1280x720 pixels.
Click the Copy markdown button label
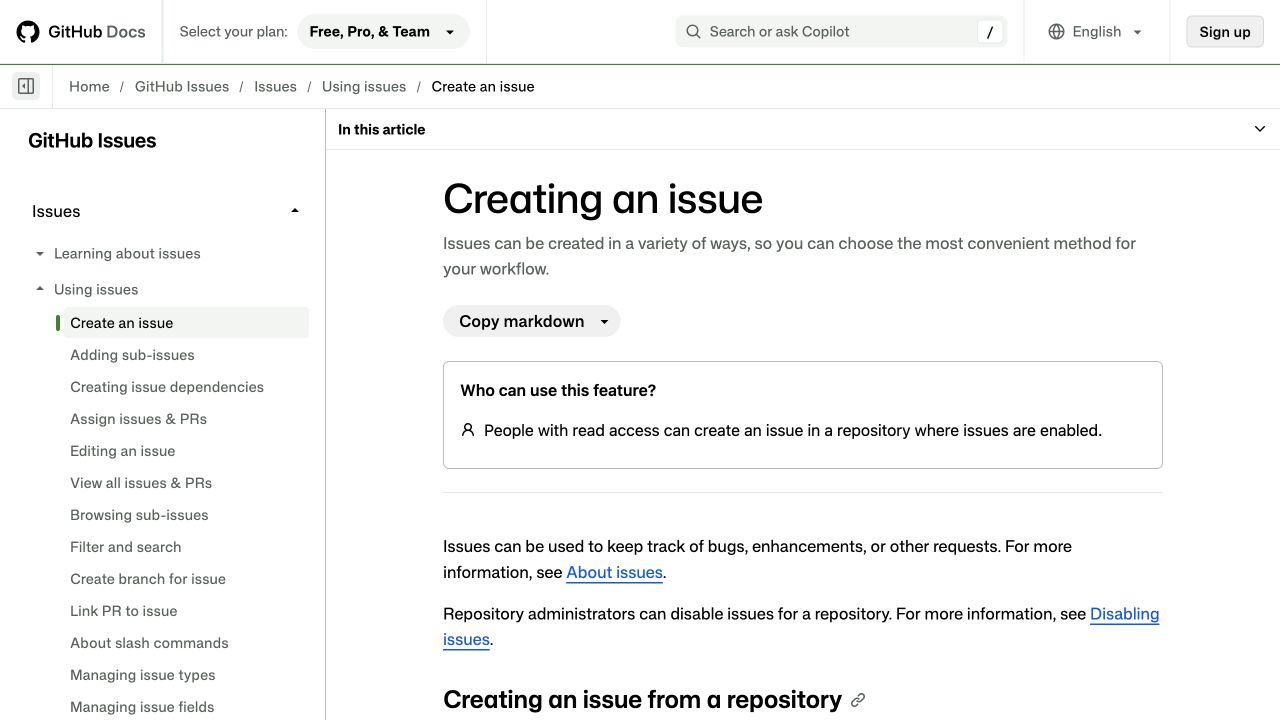click(x=521, y=322)
